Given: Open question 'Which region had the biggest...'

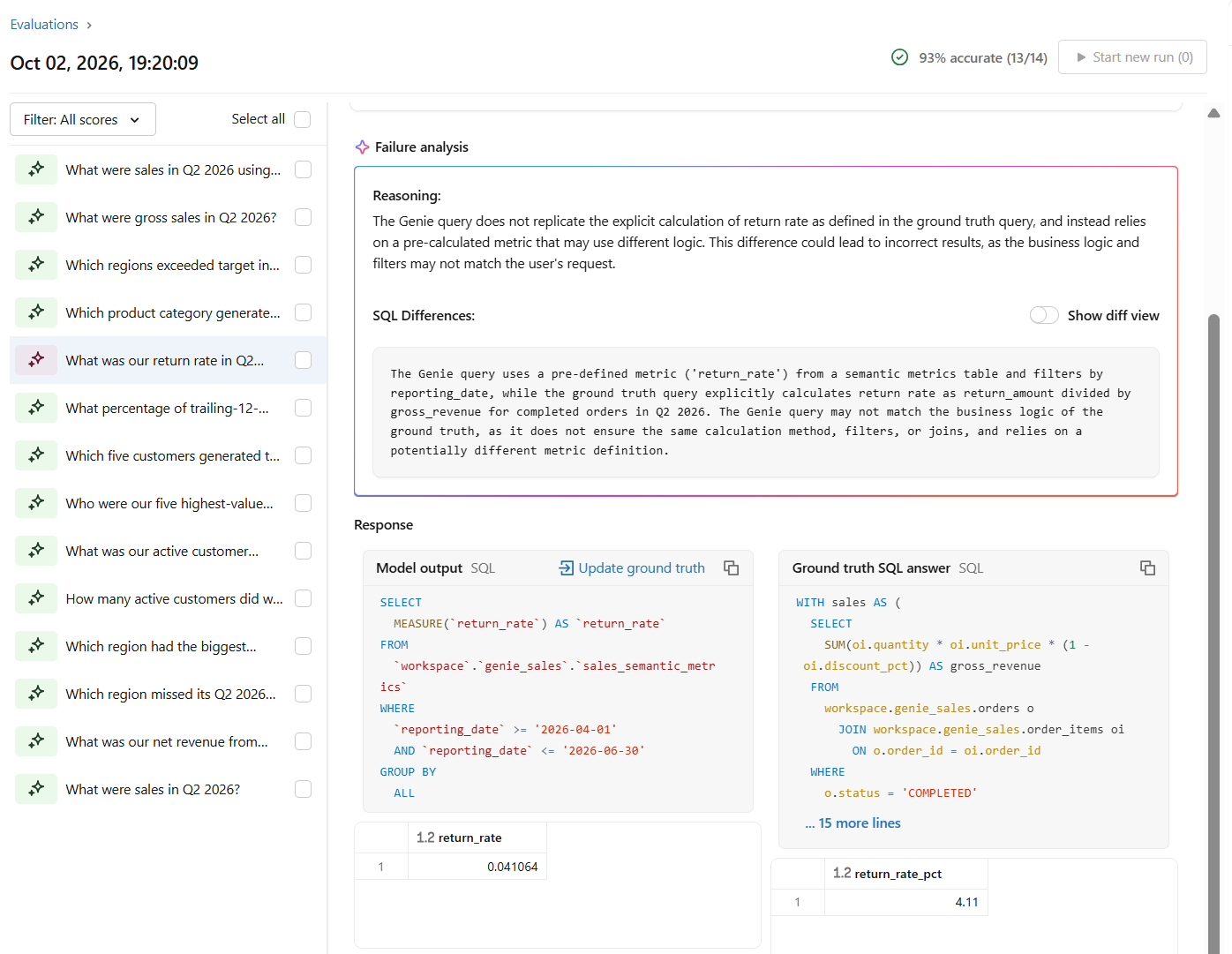Looking at the screenshot, I should (161, 646).
